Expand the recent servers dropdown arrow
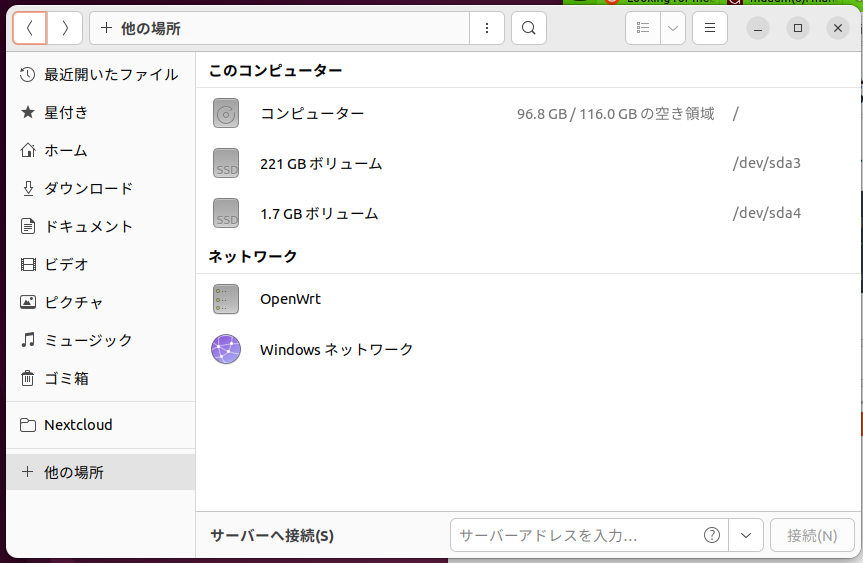The width and height of the screenshot is (863, 563). (746, 535)
